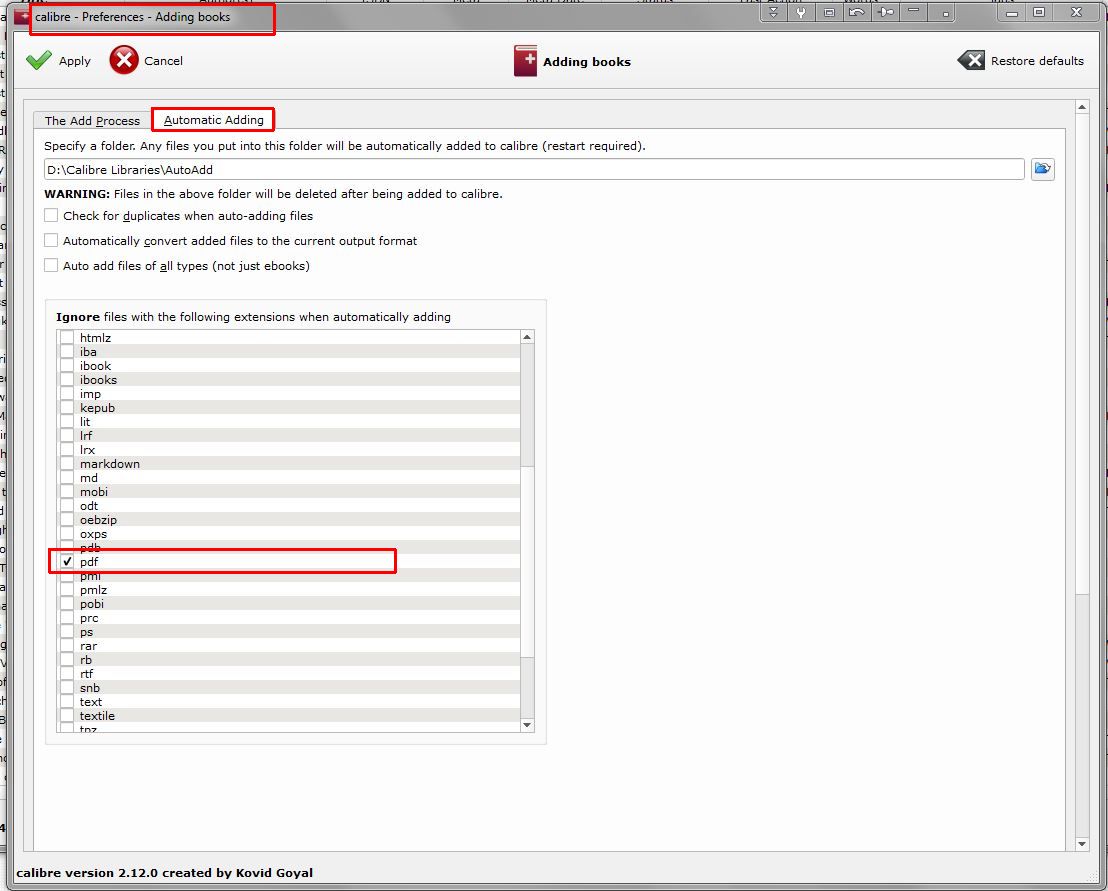Select the 'rb' row text
This screenshot has height=891, width=1108.
coord(86,660)
